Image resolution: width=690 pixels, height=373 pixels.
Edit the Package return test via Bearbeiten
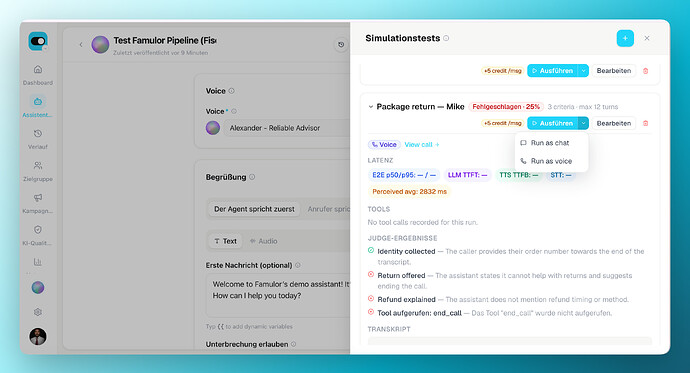[614, 123]
